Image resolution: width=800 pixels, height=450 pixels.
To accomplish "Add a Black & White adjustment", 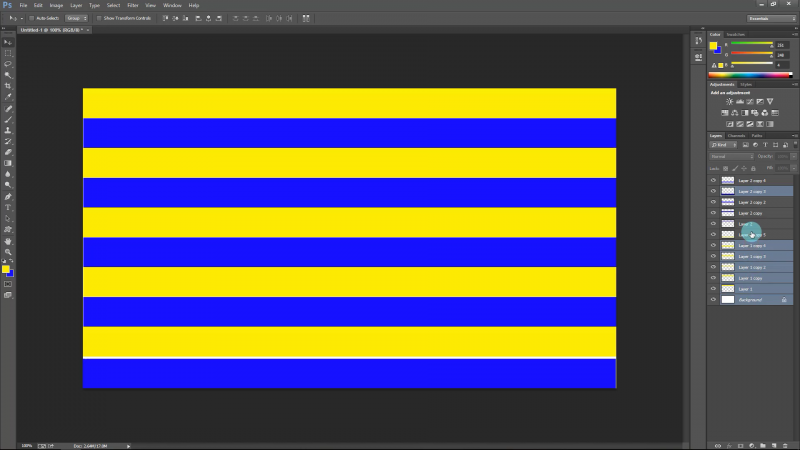I will click(745, 113).
